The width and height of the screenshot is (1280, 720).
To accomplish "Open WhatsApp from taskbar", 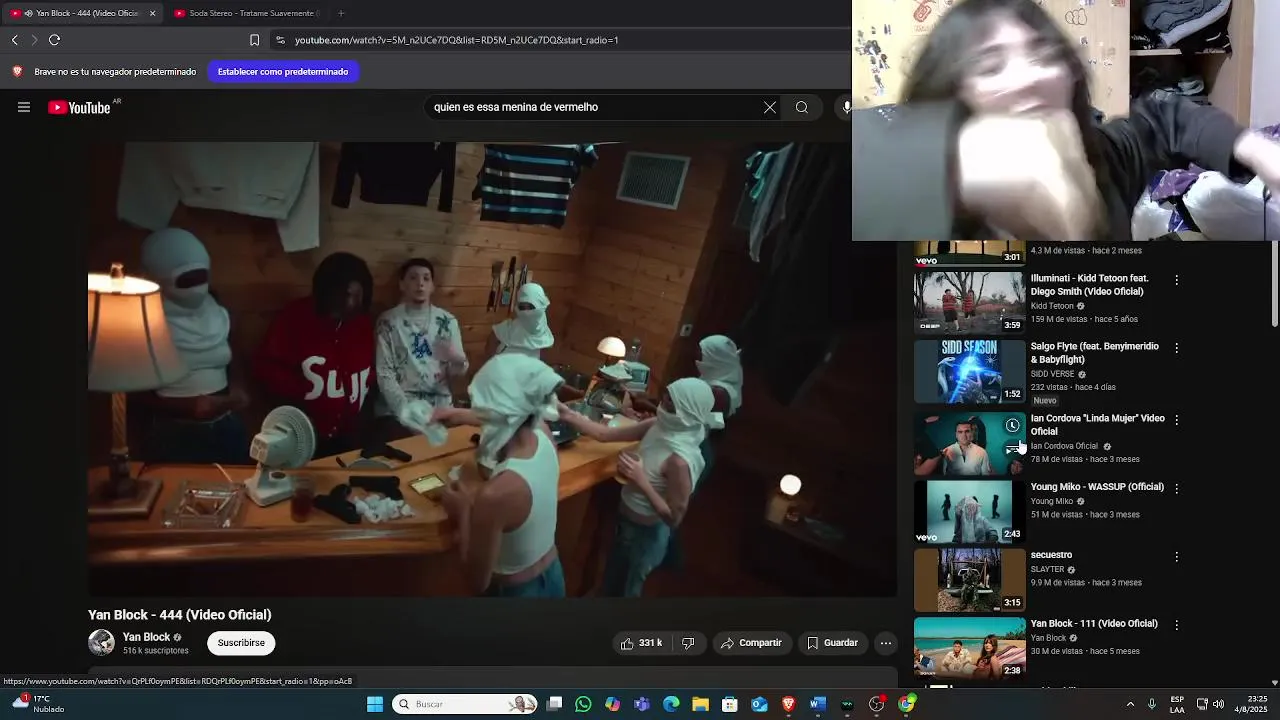I will pos(583,704).
